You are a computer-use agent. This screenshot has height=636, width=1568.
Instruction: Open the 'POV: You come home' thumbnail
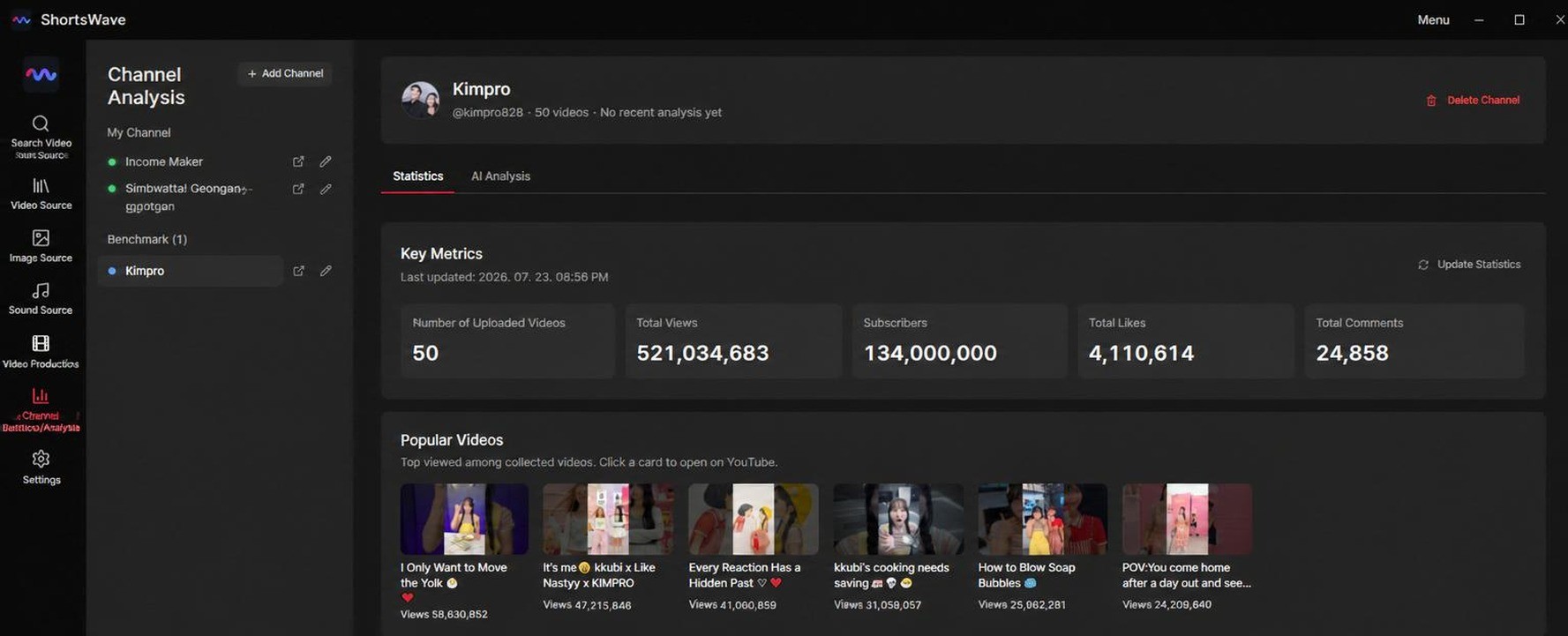1187,519
